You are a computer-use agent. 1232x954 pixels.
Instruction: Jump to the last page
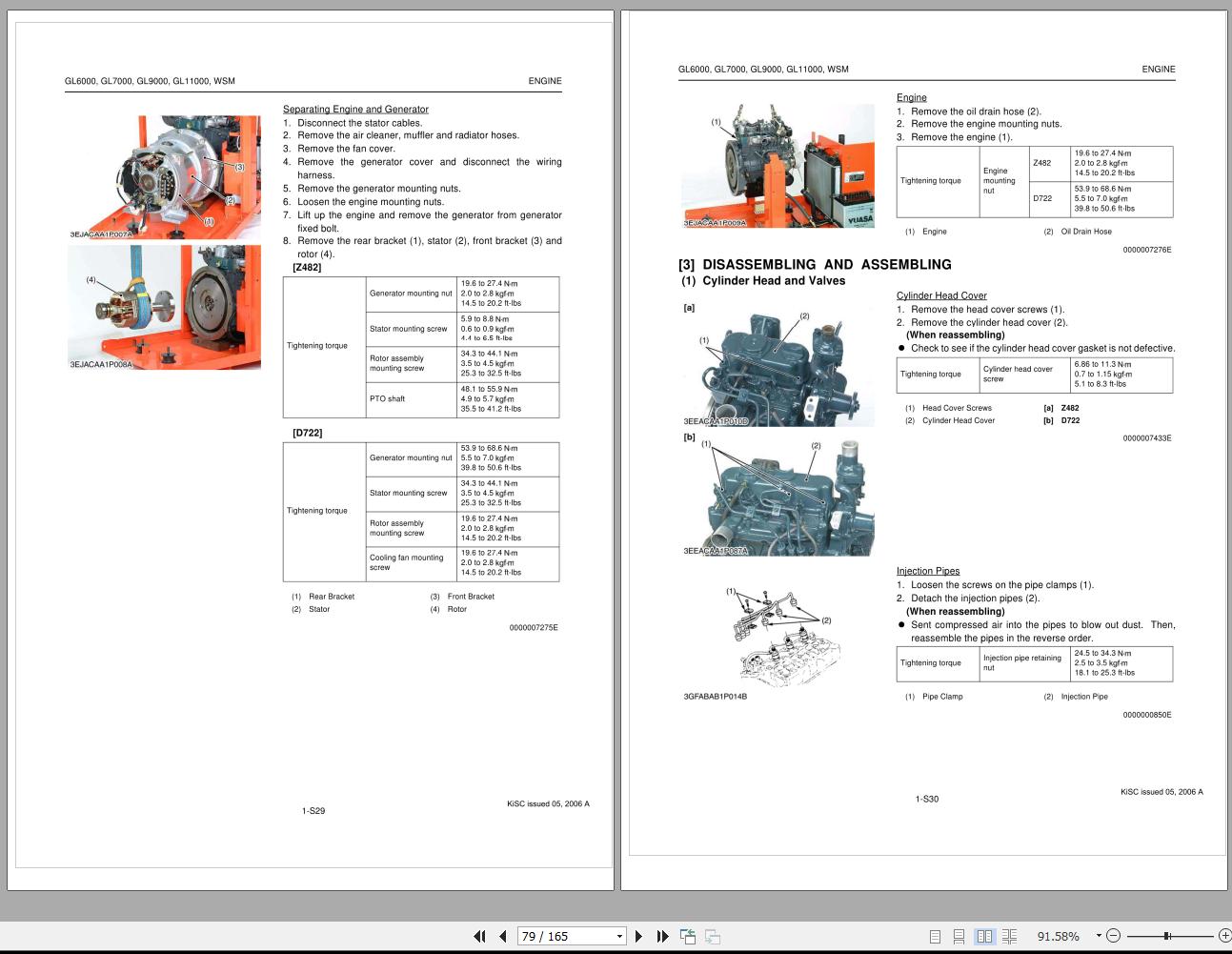point(662,936)
